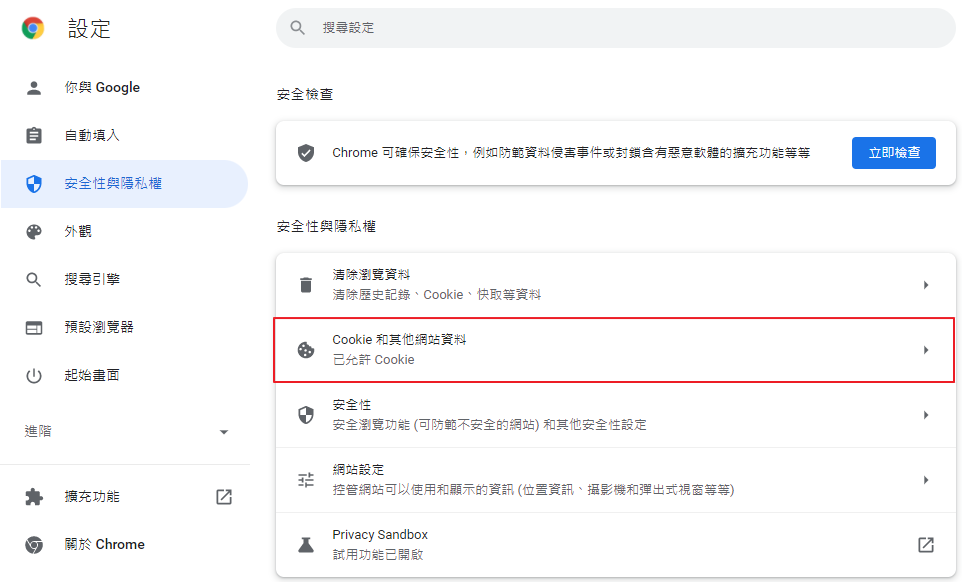This screenshot has width=962, height=582.
Task: Click the text 清除歷史記錄、Cookie、快取等資料
Action: point(437,295)
